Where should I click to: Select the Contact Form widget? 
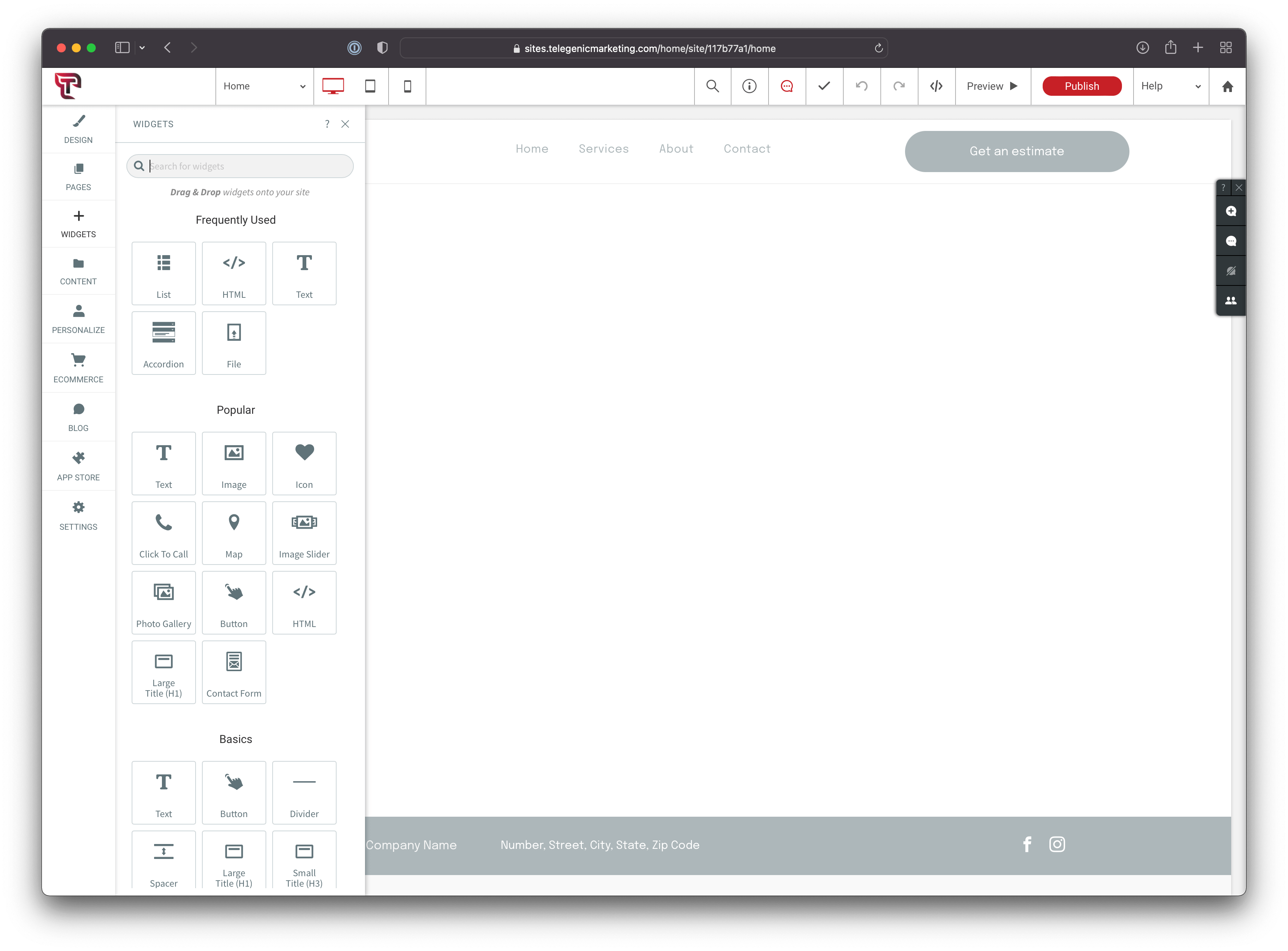(234, 672)
